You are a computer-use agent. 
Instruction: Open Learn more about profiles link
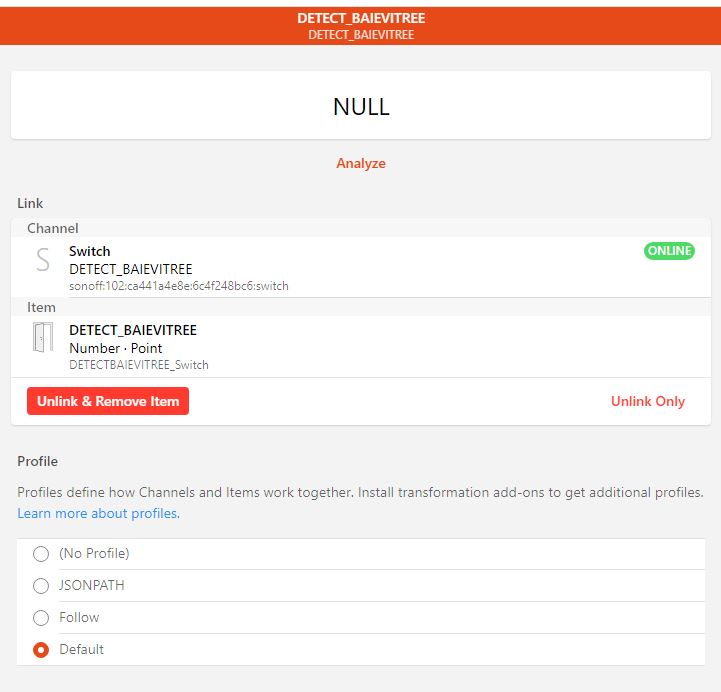pyautogui.click(x=98, y=513)
